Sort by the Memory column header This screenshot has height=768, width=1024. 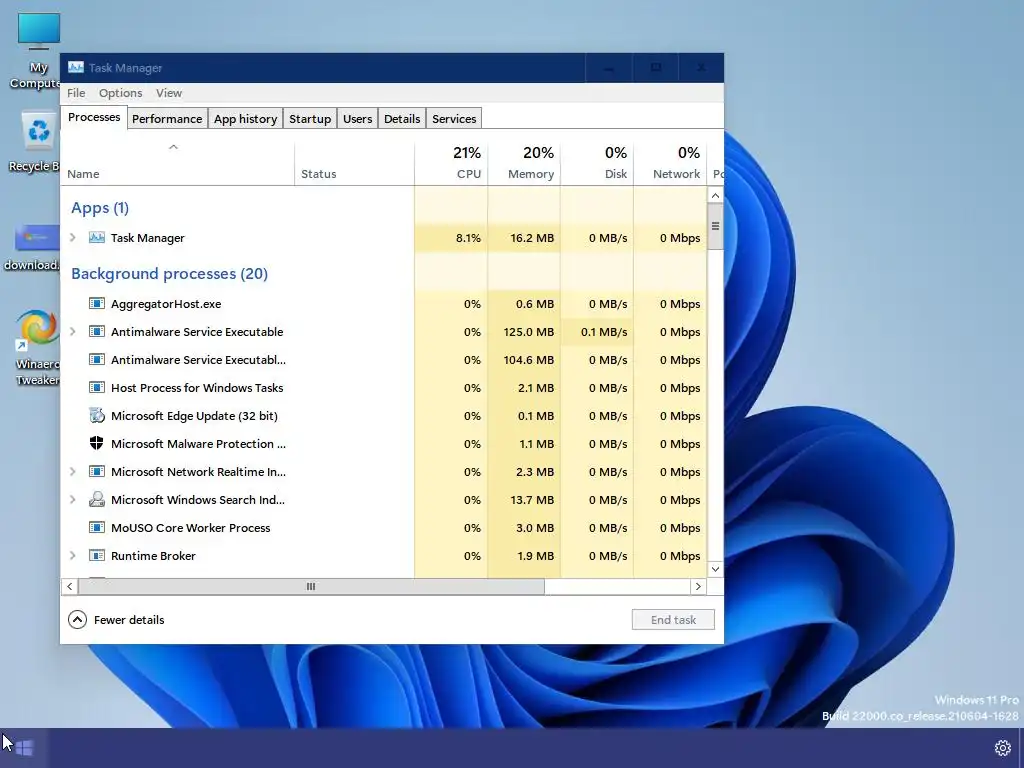click(524, 163)
